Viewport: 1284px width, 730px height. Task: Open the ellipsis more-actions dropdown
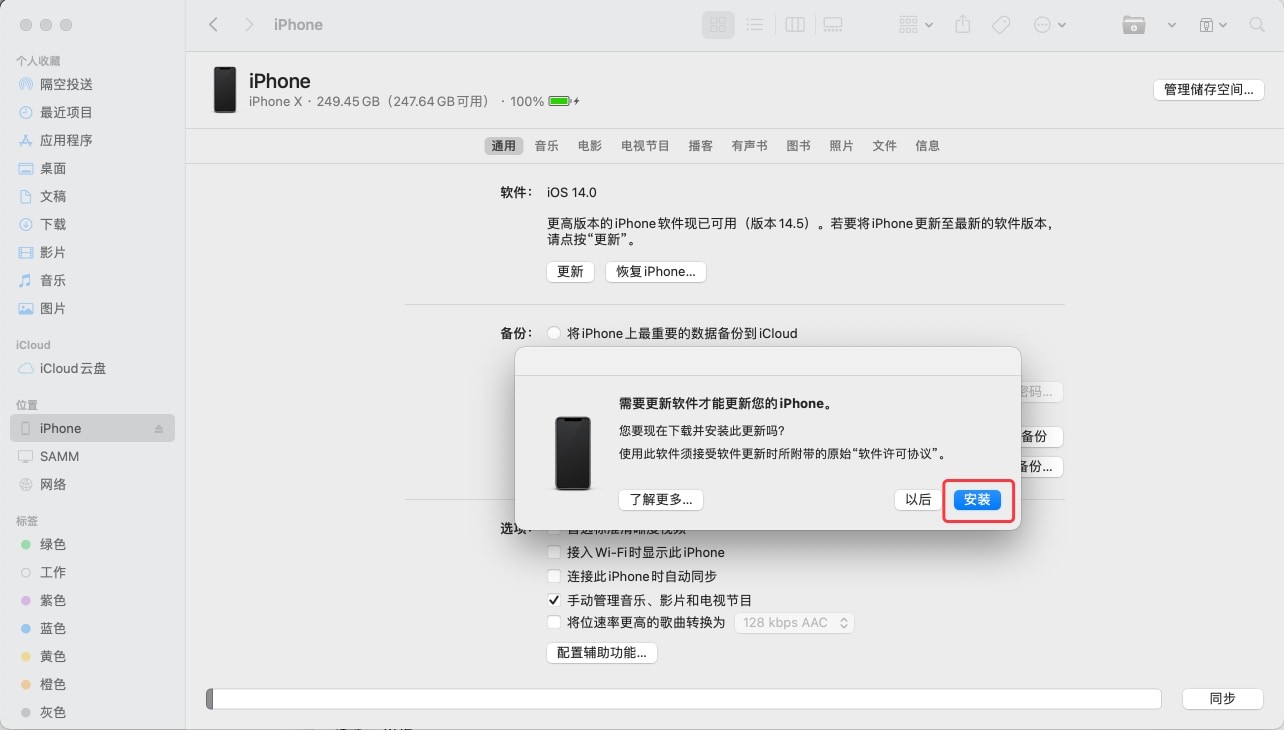1049,25
